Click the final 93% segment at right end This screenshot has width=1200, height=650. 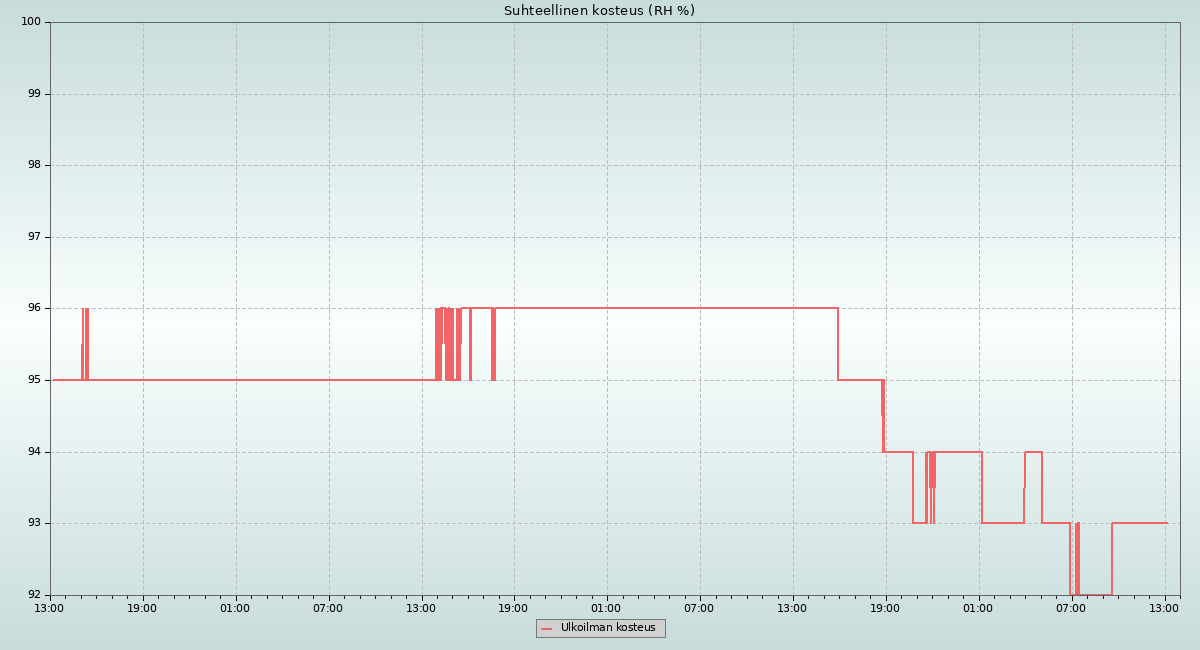[1140, 523]
